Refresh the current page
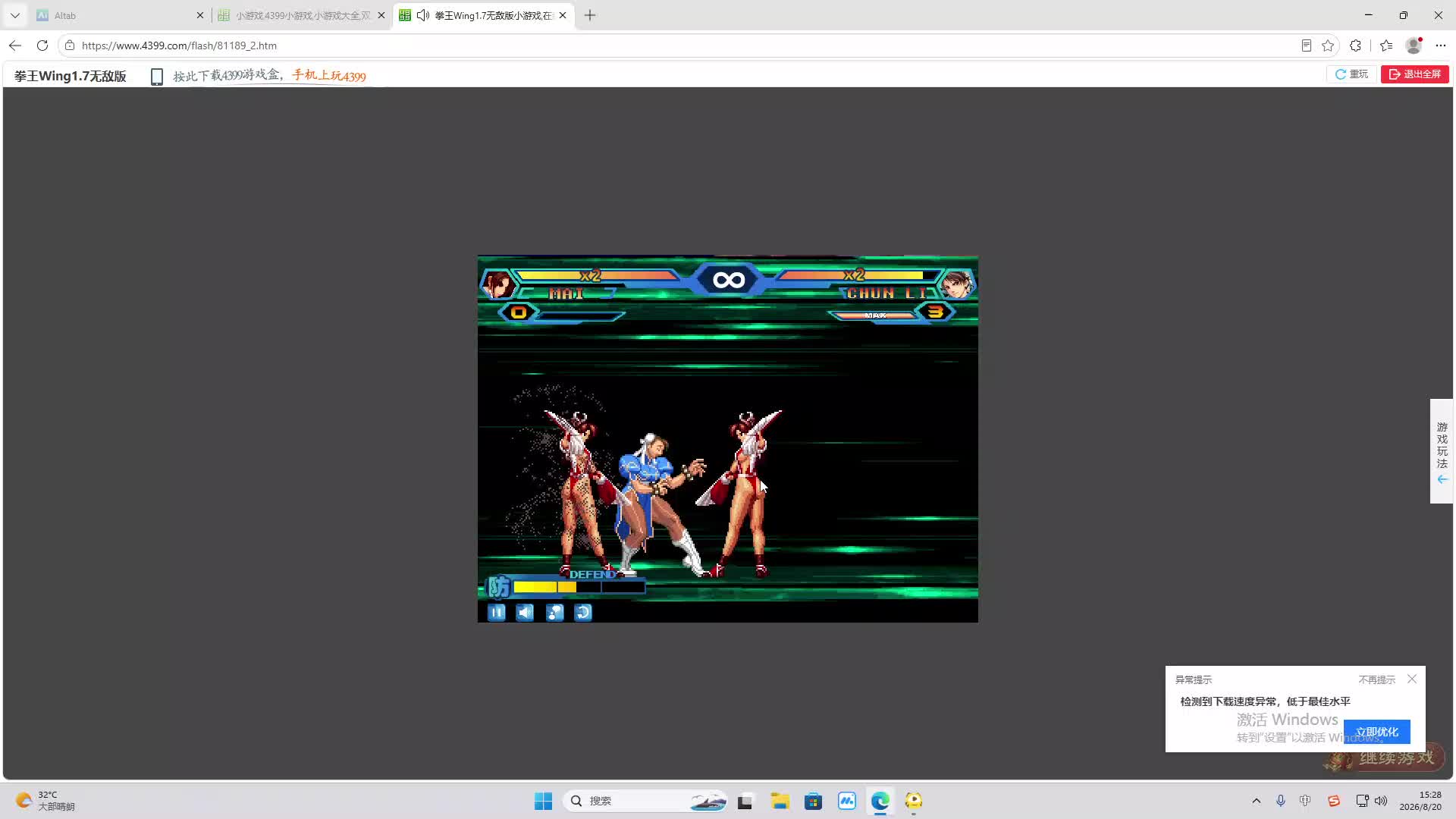1456x819 pixels. click(42, 45)
